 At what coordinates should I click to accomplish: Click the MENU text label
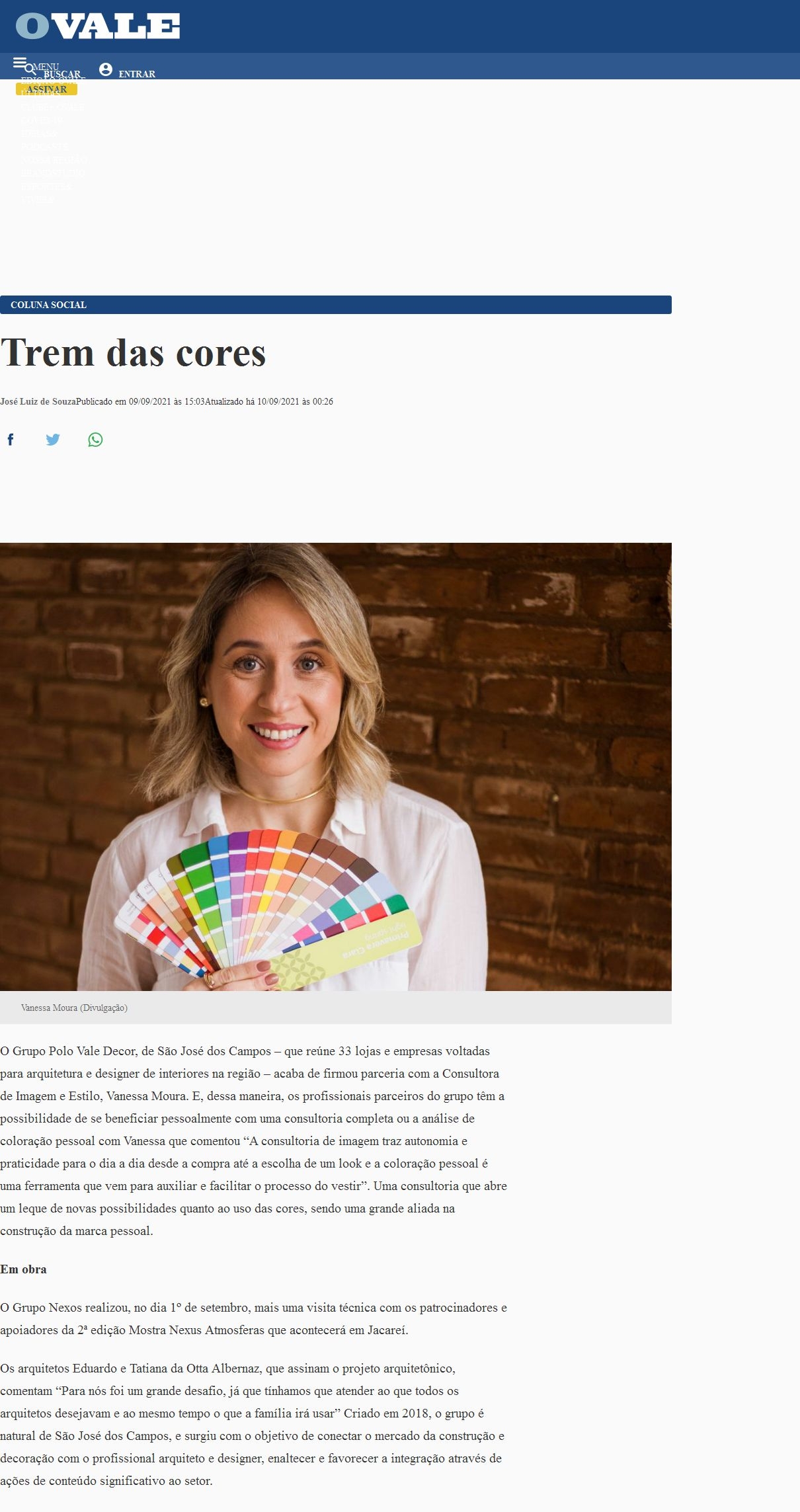click(x=46, y=67)
